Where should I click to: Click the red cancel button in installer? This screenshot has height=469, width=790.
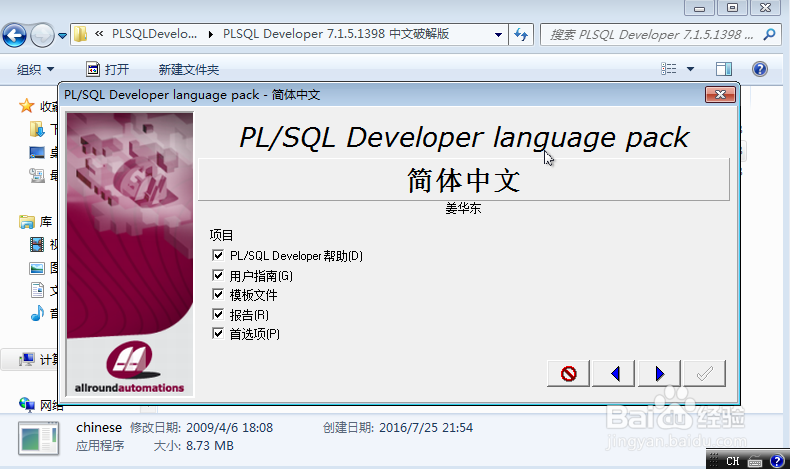pos(568,373)
